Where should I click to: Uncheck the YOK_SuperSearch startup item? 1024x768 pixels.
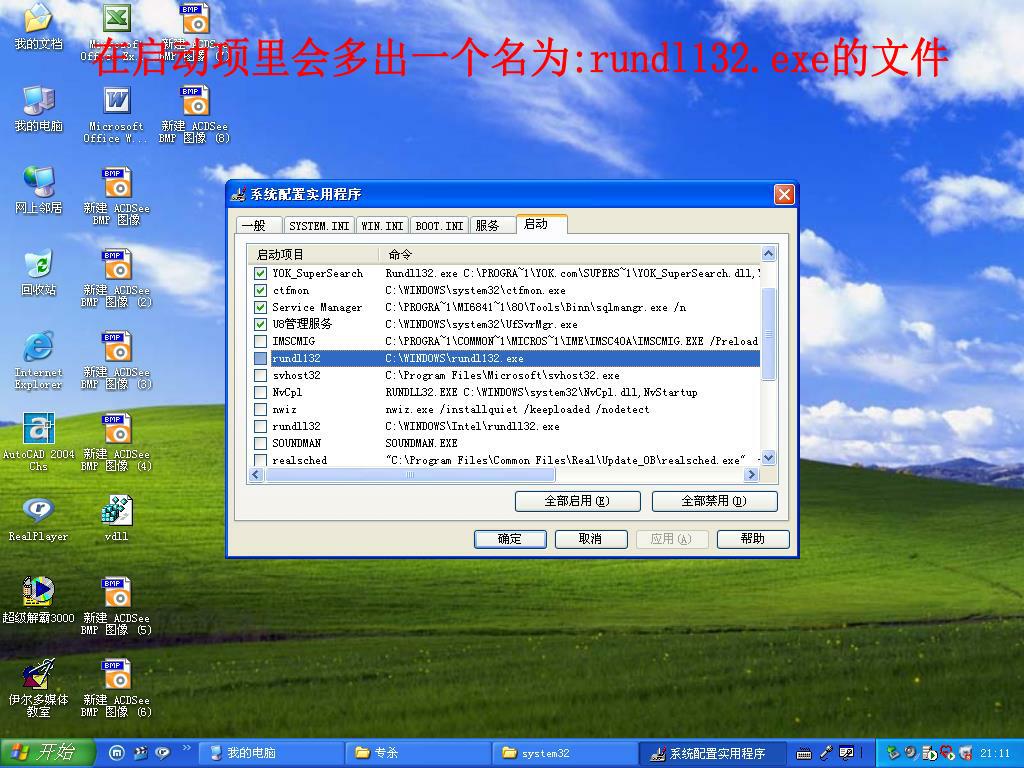pos(261,273)
